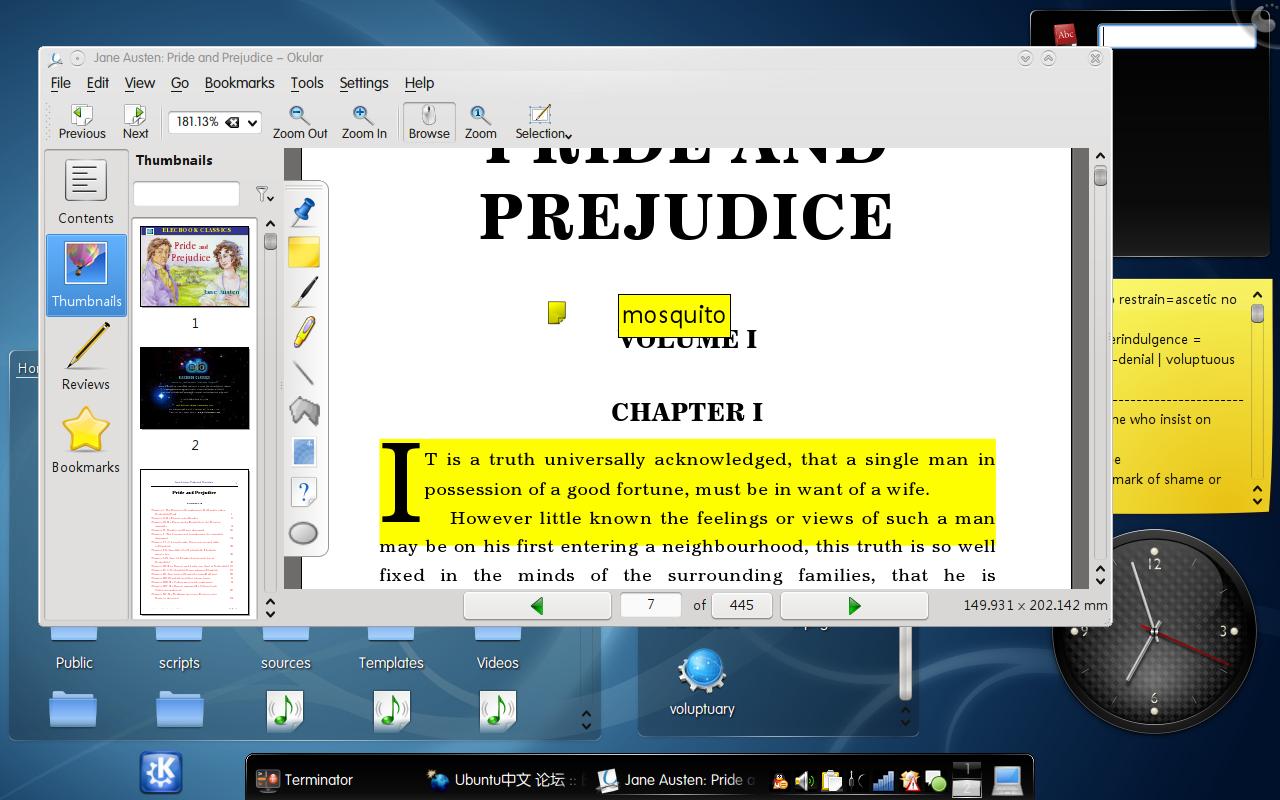This screenshot has width=1280, height=800.
Task: Open the zoom percentage combo box
Action: (252, 122)
